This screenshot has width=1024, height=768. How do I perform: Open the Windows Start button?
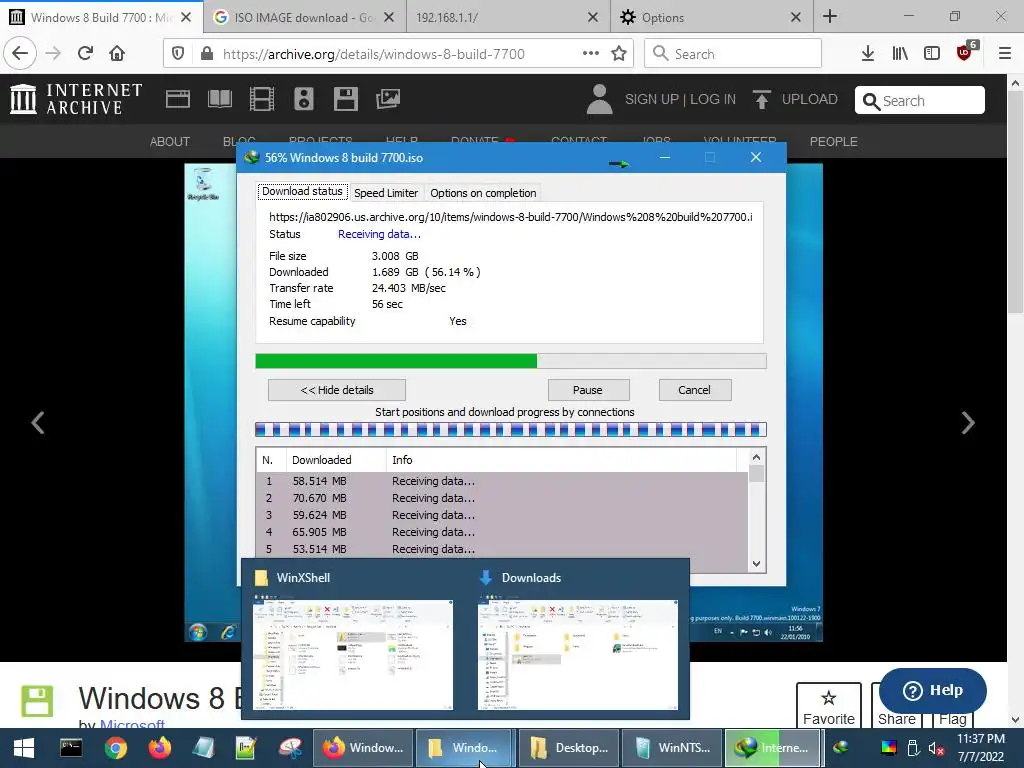pos(24,748)
